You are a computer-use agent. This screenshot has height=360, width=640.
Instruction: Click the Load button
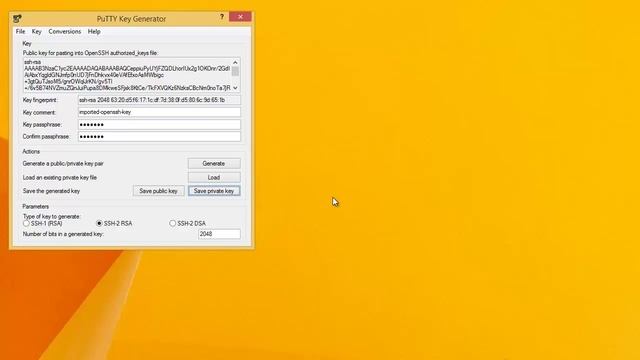[214, 178]
